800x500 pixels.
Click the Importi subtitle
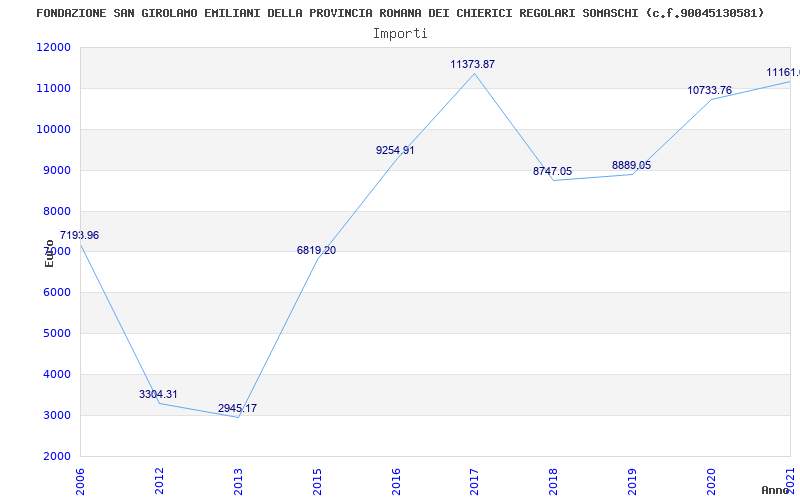tap(400, 34)
